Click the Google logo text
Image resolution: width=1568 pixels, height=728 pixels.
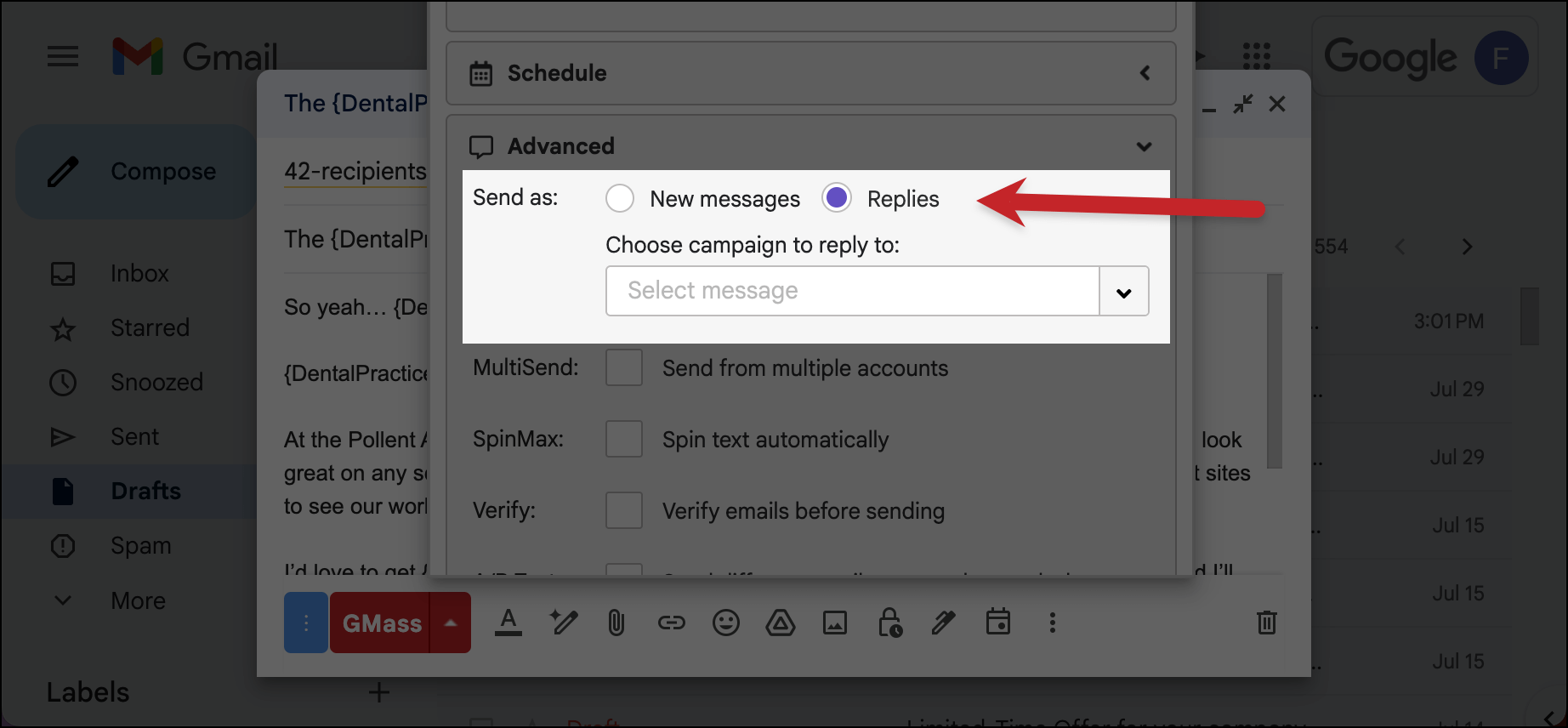tap(1389, 58)
